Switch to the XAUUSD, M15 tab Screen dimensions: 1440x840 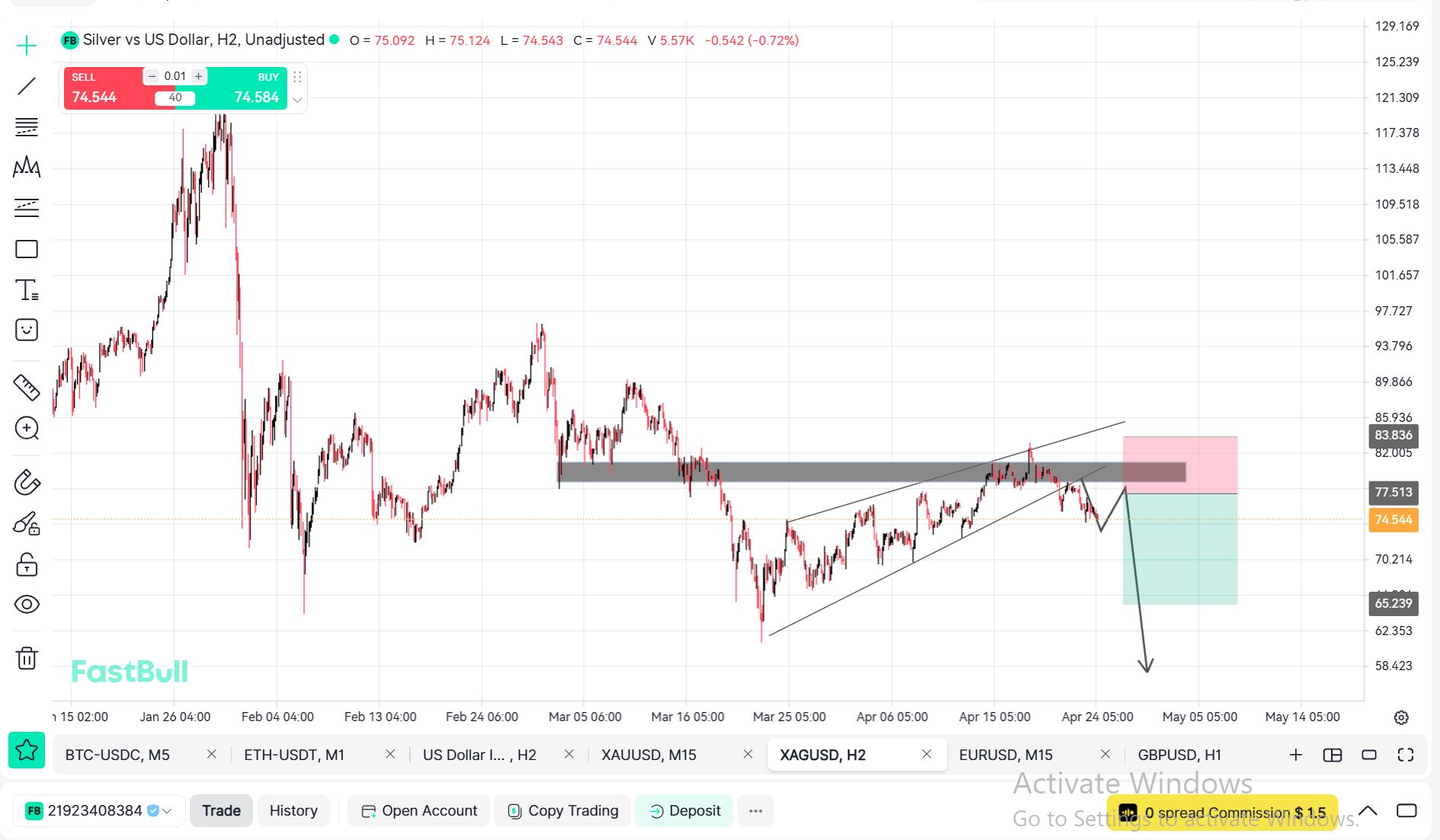(x=649, y=755)
